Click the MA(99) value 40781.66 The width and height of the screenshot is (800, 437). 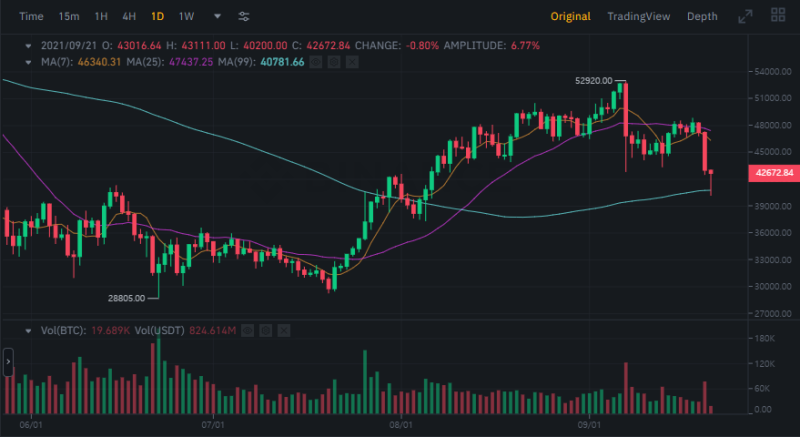pyautogui.click(x=282, y=62)
